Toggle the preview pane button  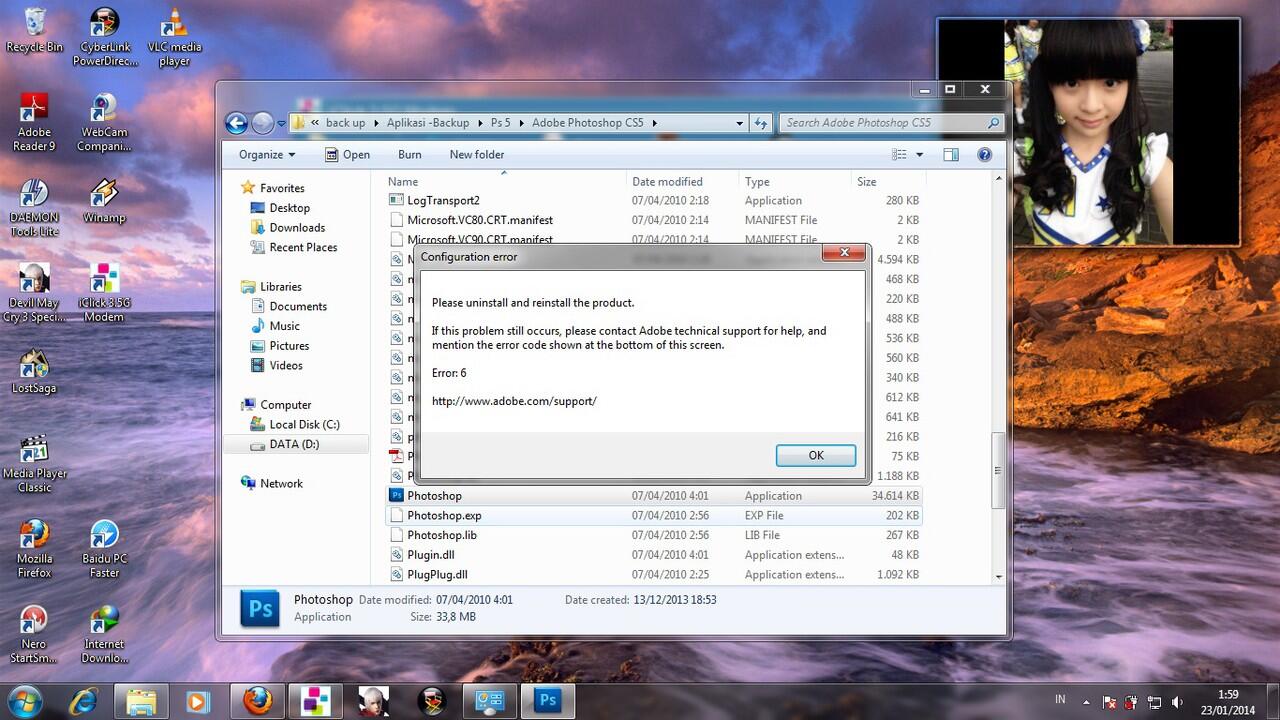tap(951, 155)
